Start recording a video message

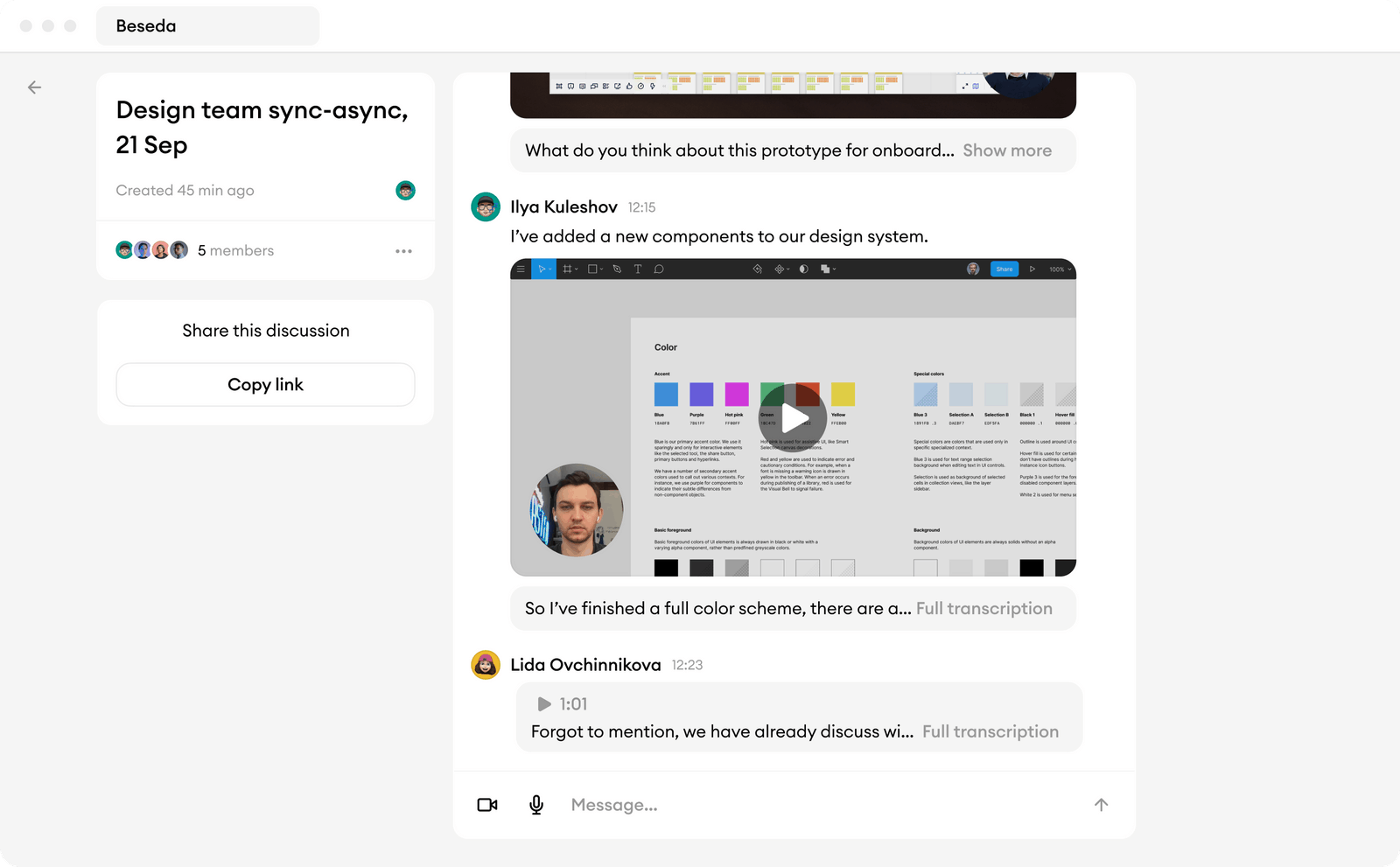[x=487, y=805]
